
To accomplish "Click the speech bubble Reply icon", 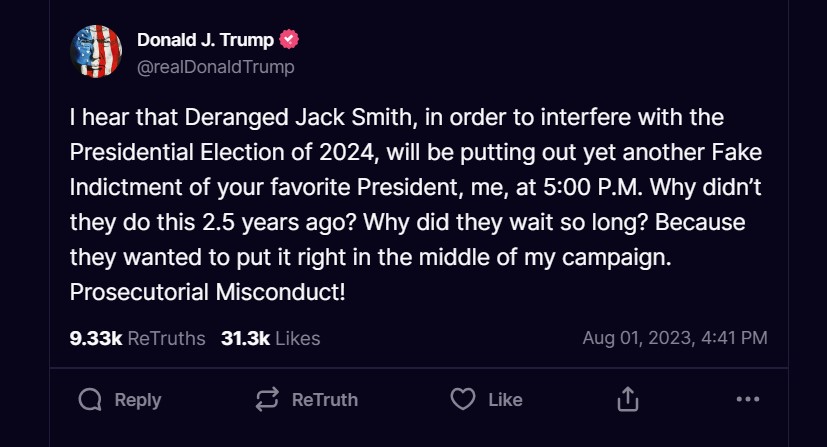I will [x=90, y=400].
